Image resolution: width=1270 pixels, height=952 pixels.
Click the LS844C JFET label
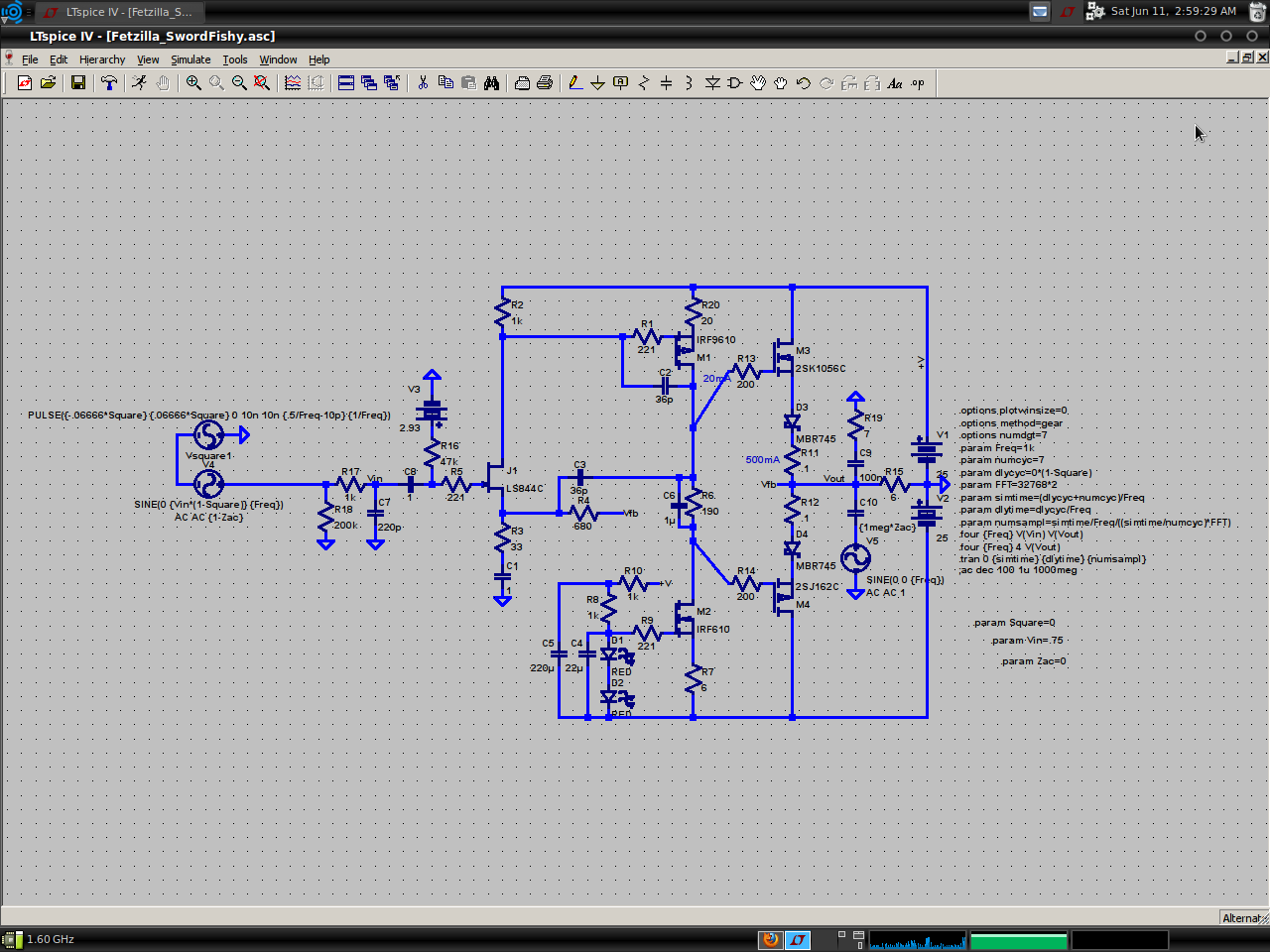coord(525,489)
